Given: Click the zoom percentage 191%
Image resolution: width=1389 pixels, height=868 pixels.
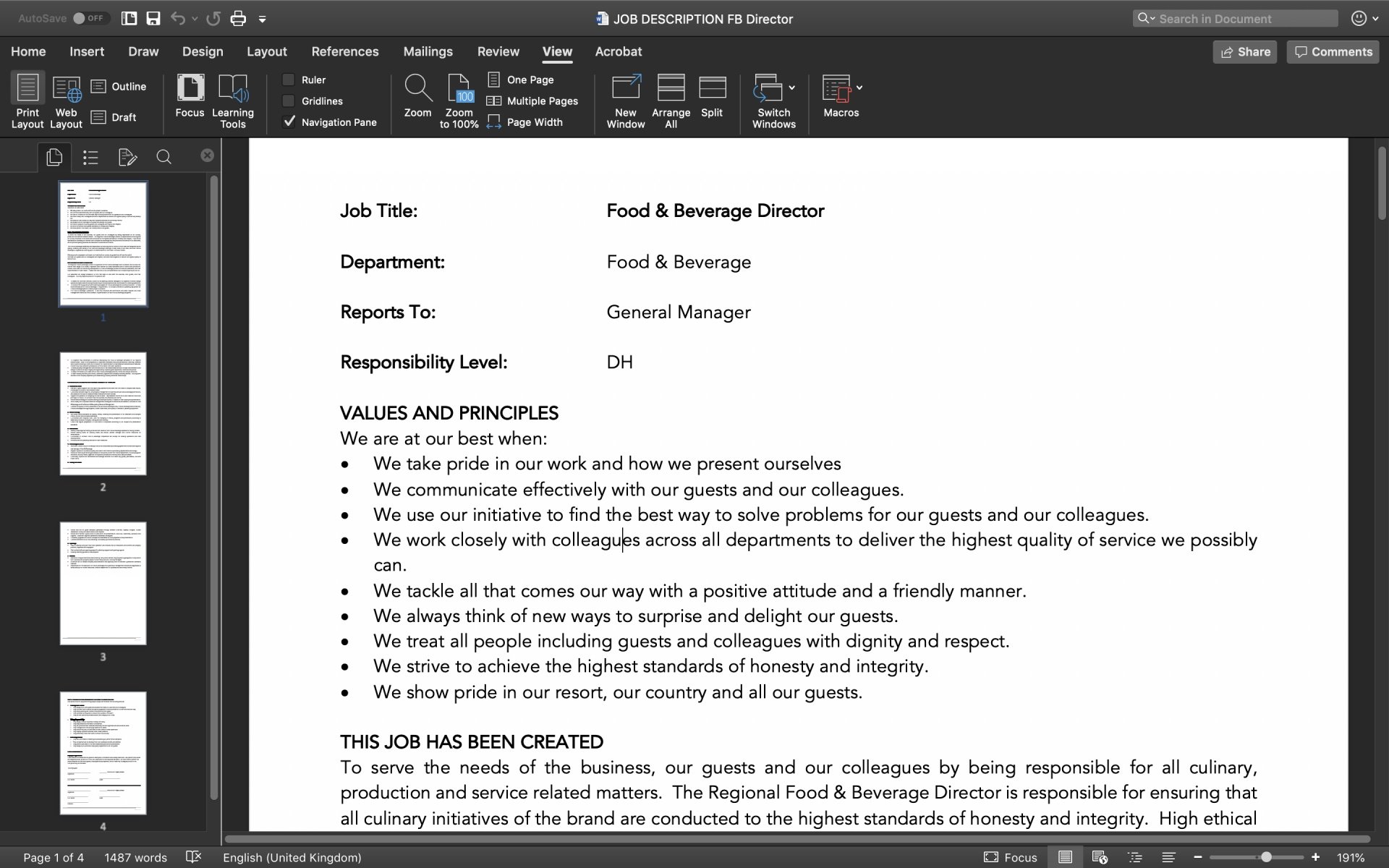Looking at the screenshot, I should pyautogui.click(x=1351, y=857).
